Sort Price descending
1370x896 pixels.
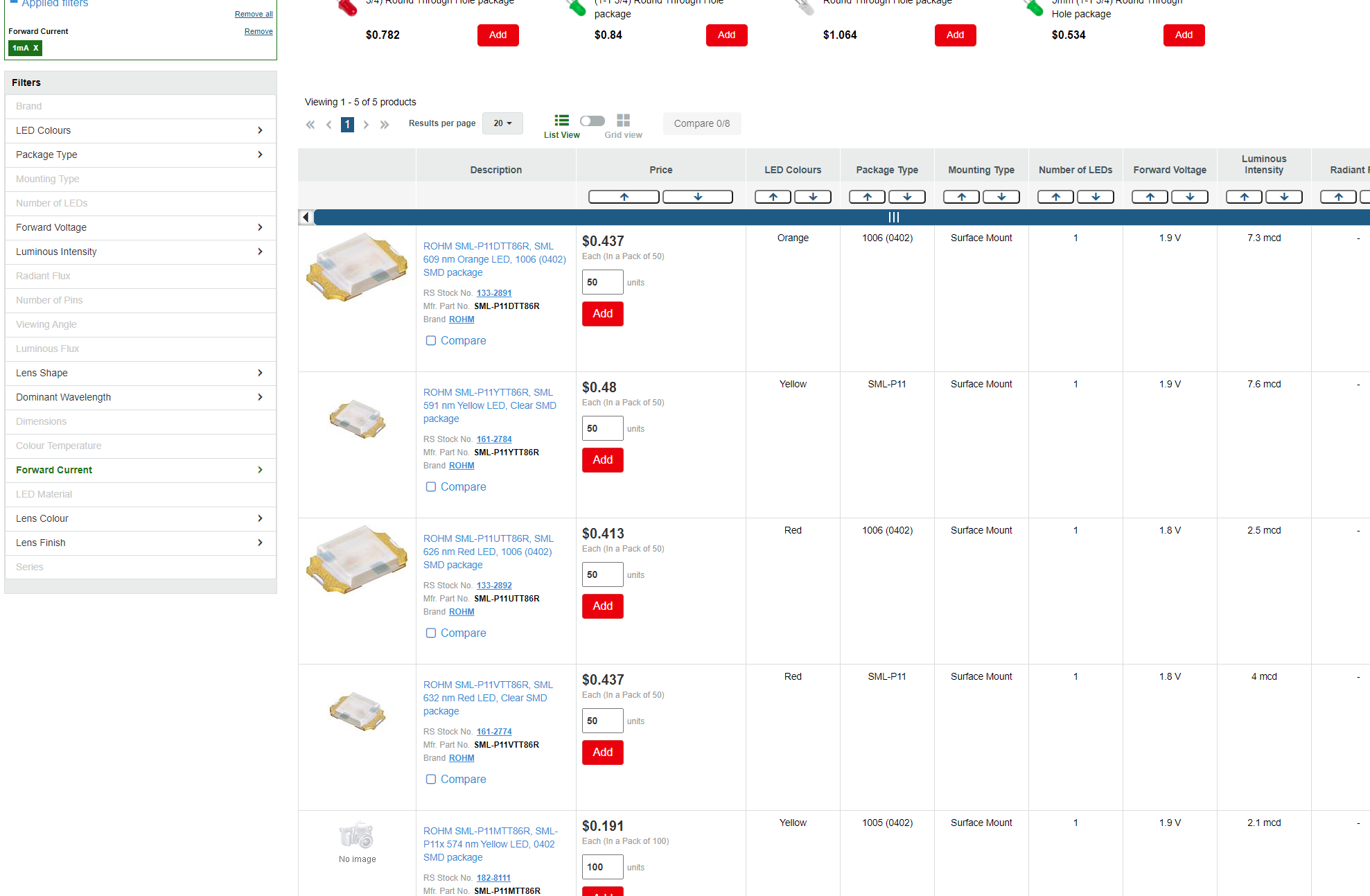pyautogui.click(x=698, y=197)
